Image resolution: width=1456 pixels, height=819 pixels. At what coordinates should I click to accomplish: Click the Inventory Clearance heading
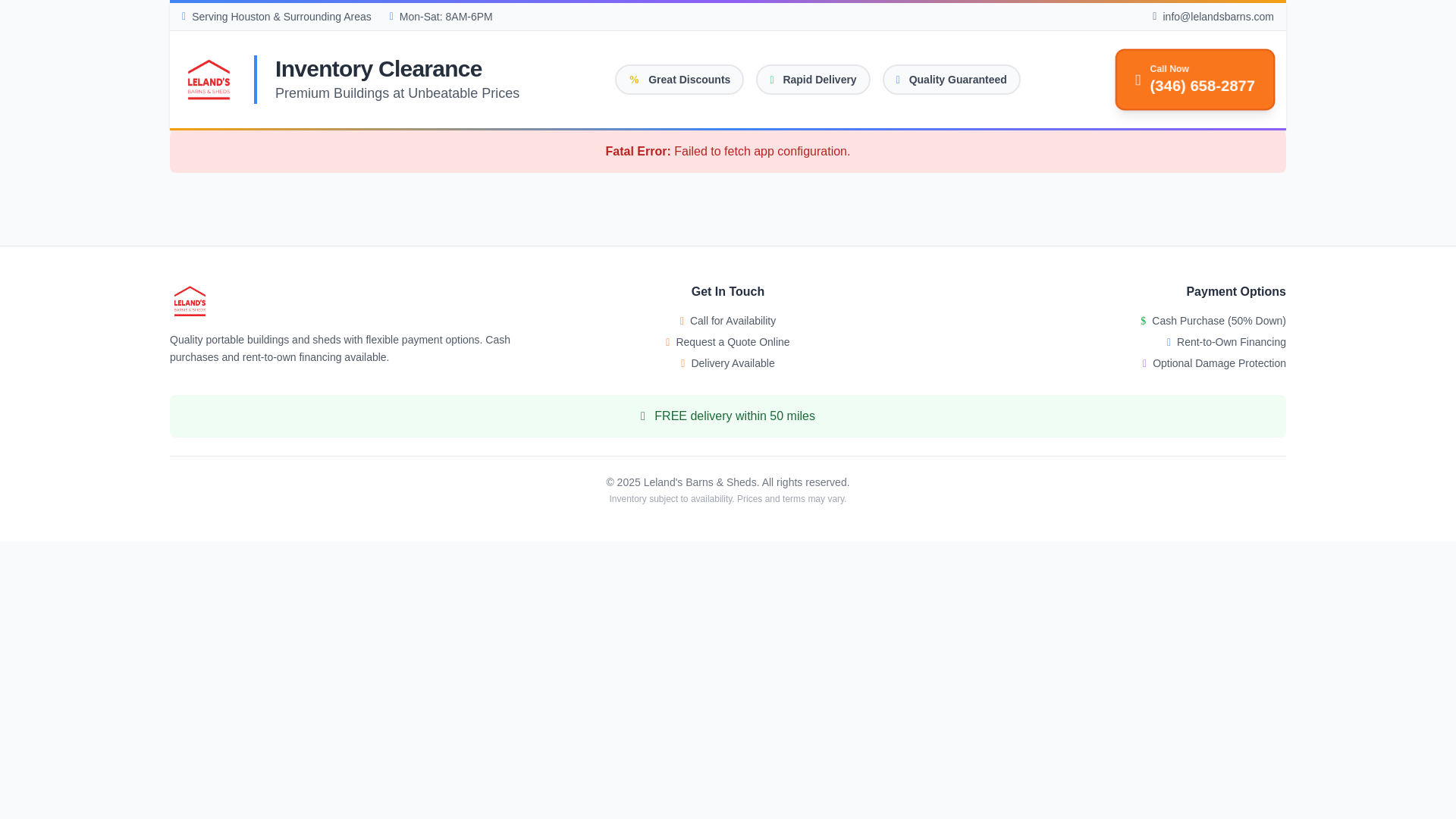378,69
